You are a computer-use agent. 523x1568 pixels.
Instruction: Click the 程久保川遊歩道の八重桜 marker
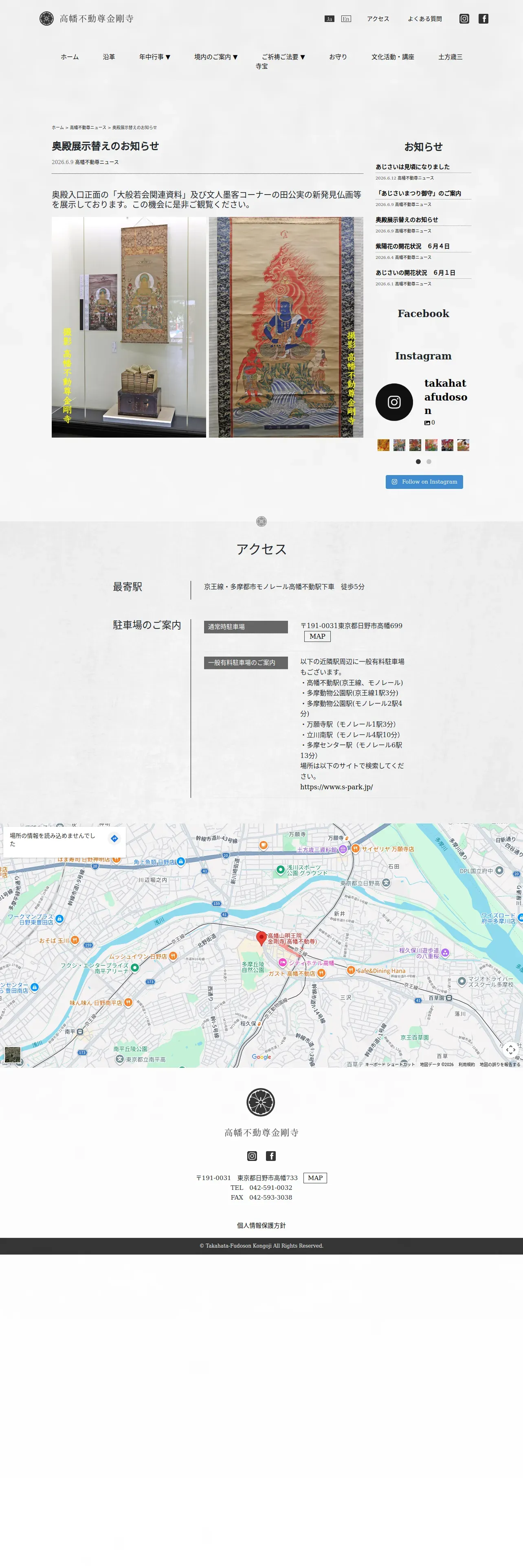445,953
